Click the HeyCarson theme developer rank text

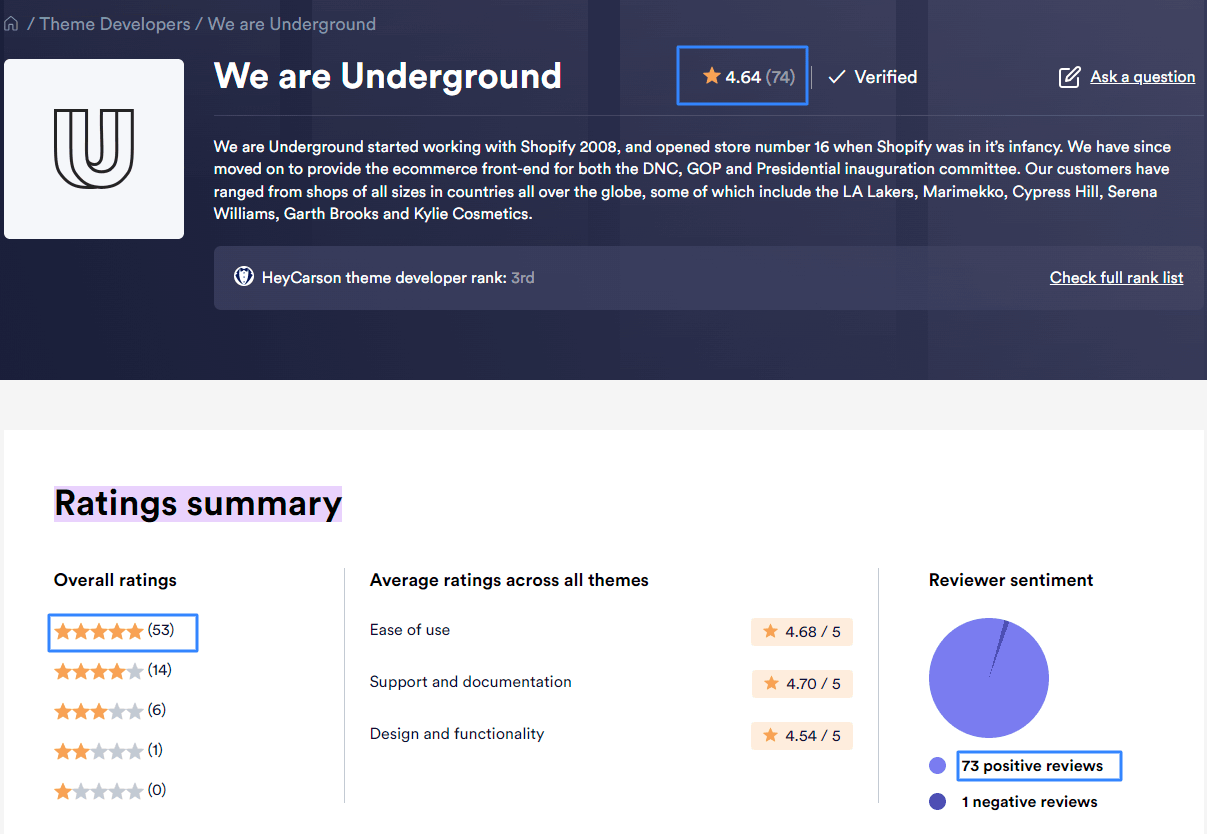pyautogui.click(x=384, y=278)
